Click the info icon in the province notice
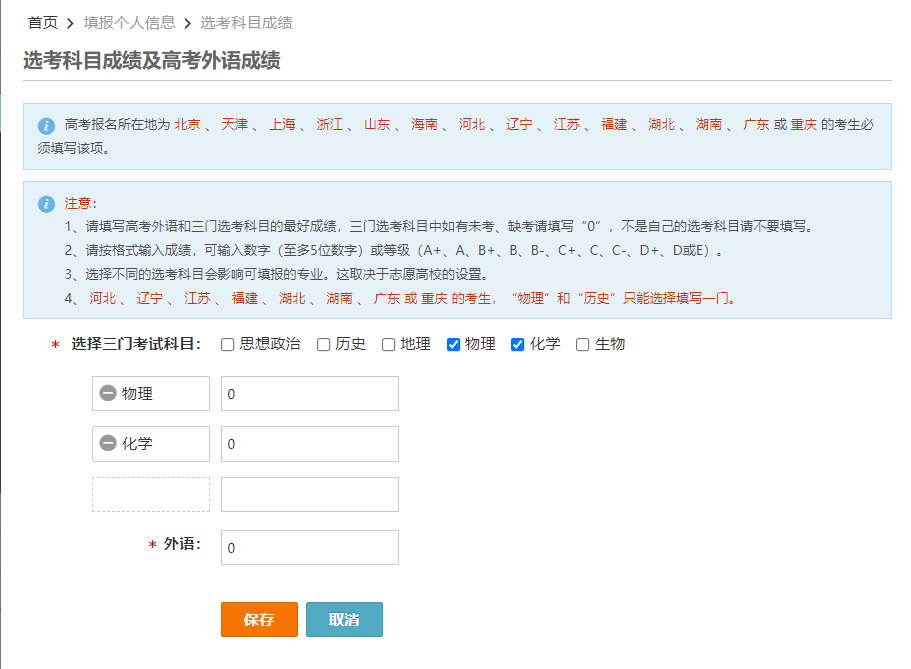 tap(46, 126)
